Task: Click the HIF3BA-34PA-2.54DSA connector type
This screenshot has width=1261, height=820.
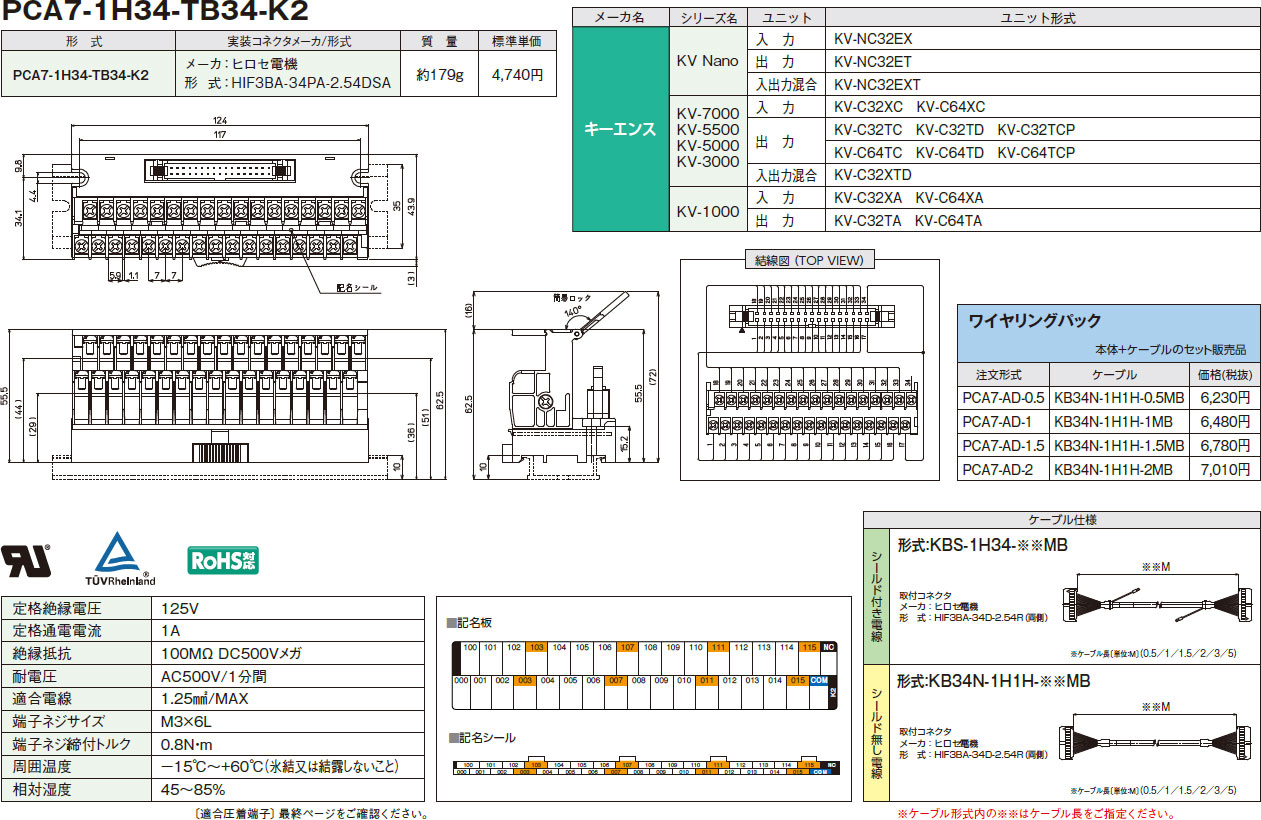Action: click(311, 84)
